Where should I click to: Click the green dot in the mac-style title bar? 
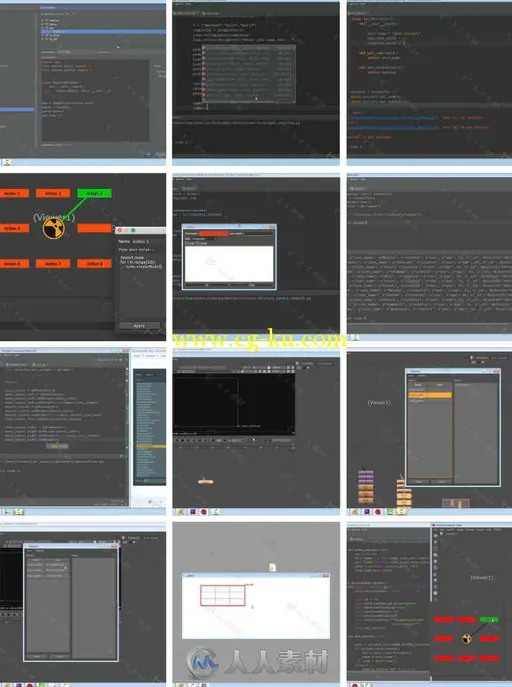point(133,230)
